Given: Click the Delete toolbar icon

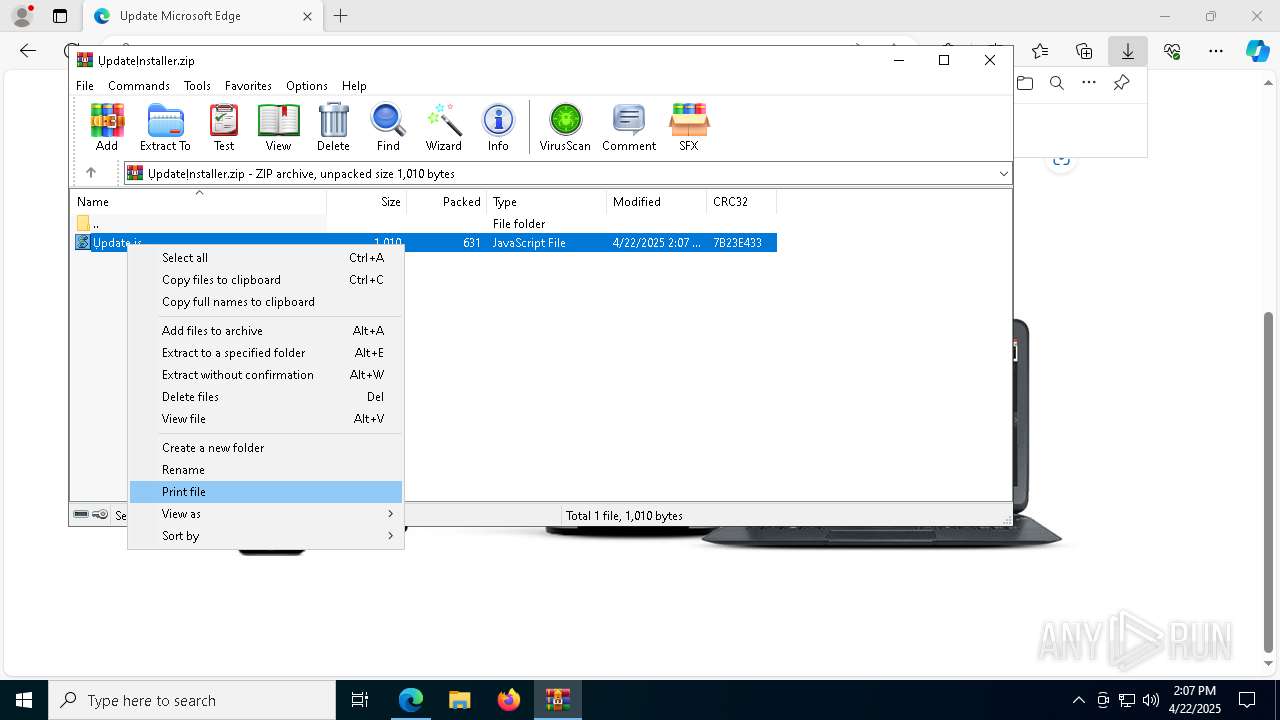Looking at the screenshot, I should (333, 127).
